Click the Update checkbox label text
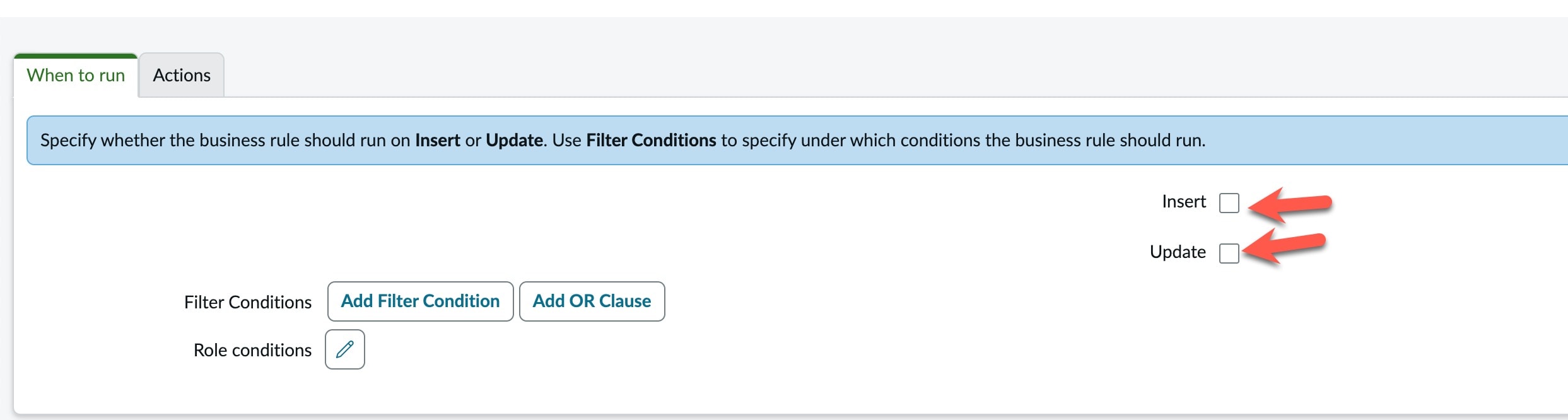 (x=1177, y=252)
